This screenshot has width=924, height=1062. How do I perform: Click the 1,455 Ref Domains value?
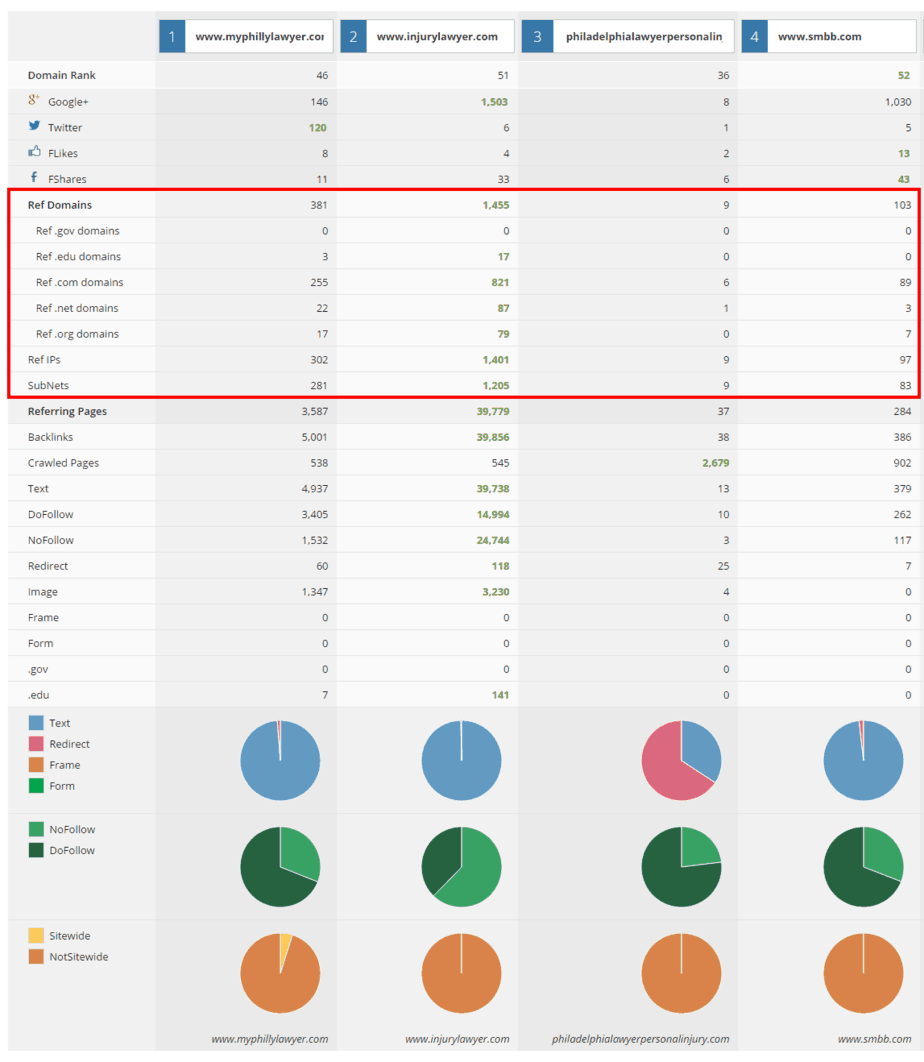pos(495,205)
